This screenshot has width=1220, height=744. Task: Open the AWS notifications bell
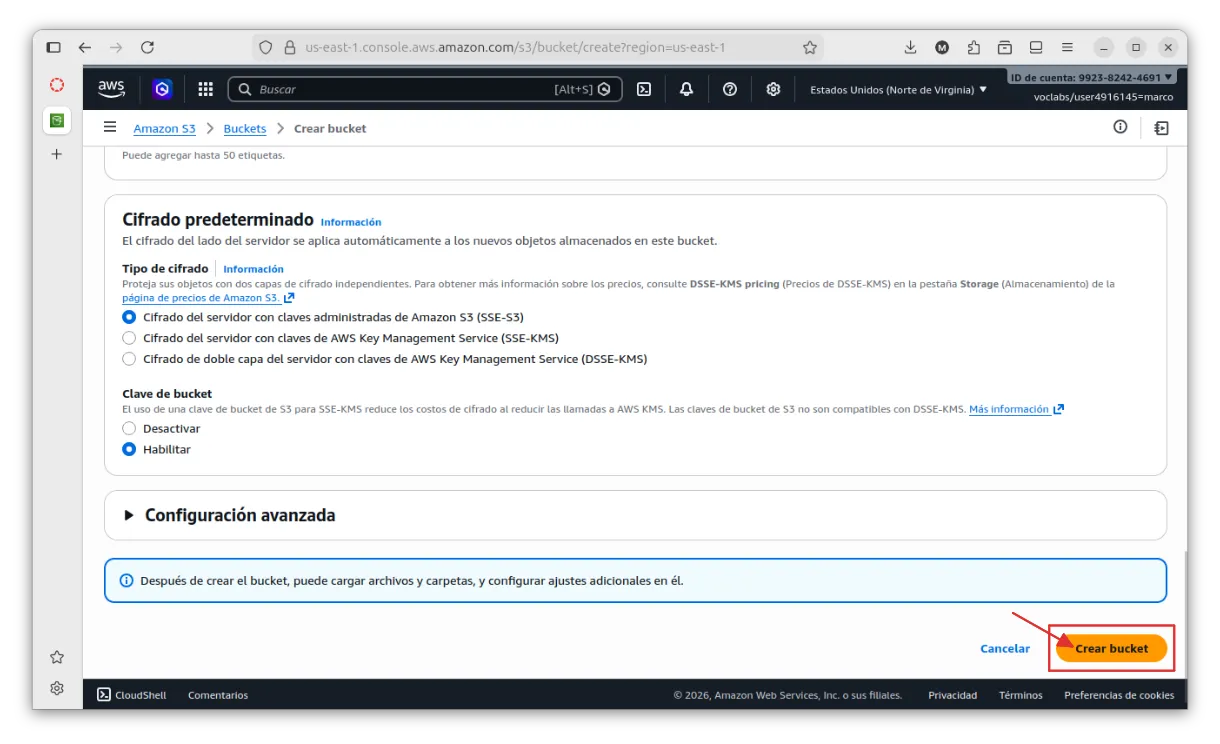686,89
